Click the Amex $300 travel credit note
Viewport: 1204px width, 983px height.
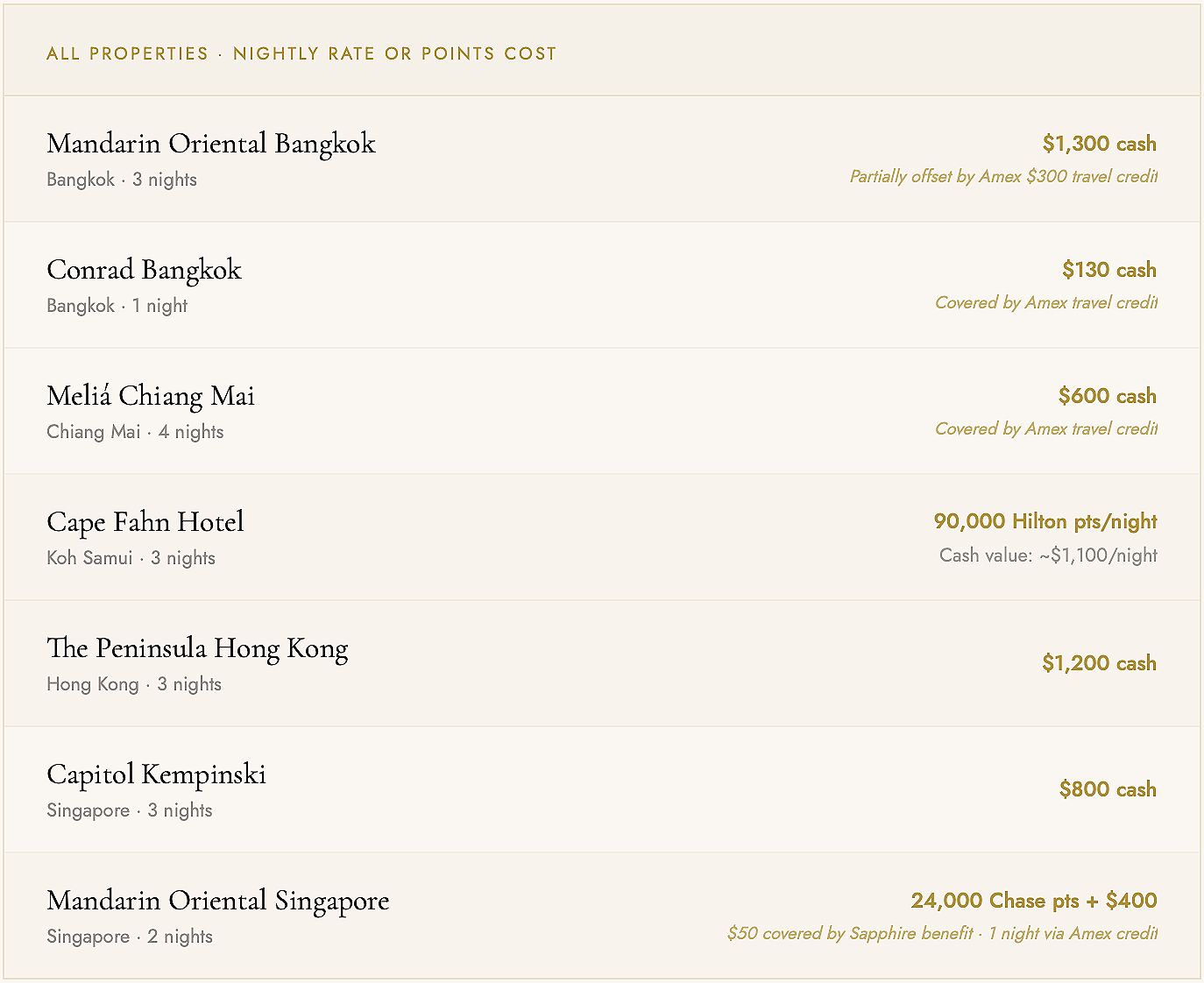1003,176
